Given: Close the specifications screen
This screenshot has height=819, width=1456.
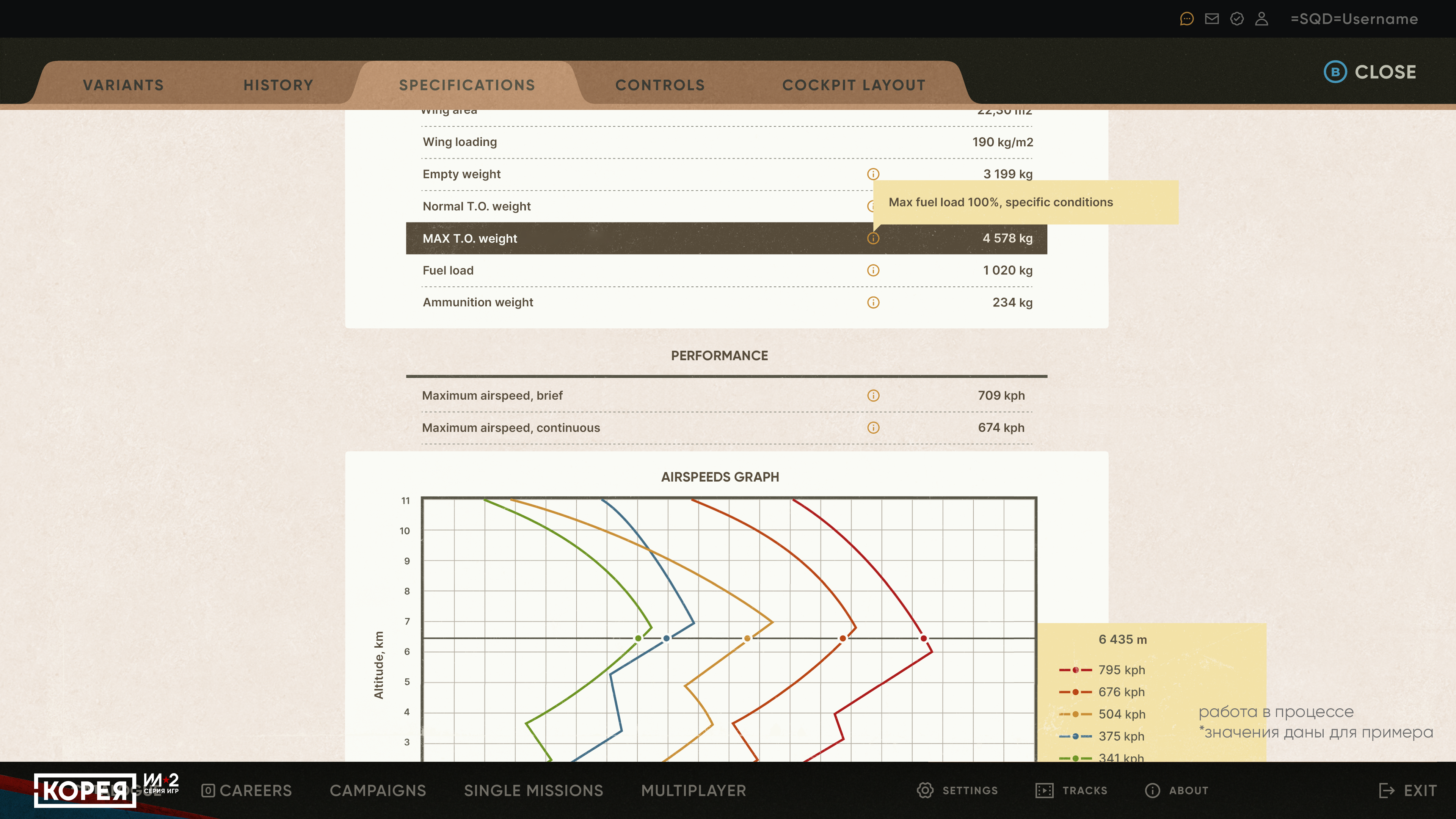Looking at the screenshot, I should click(1370, 72).
